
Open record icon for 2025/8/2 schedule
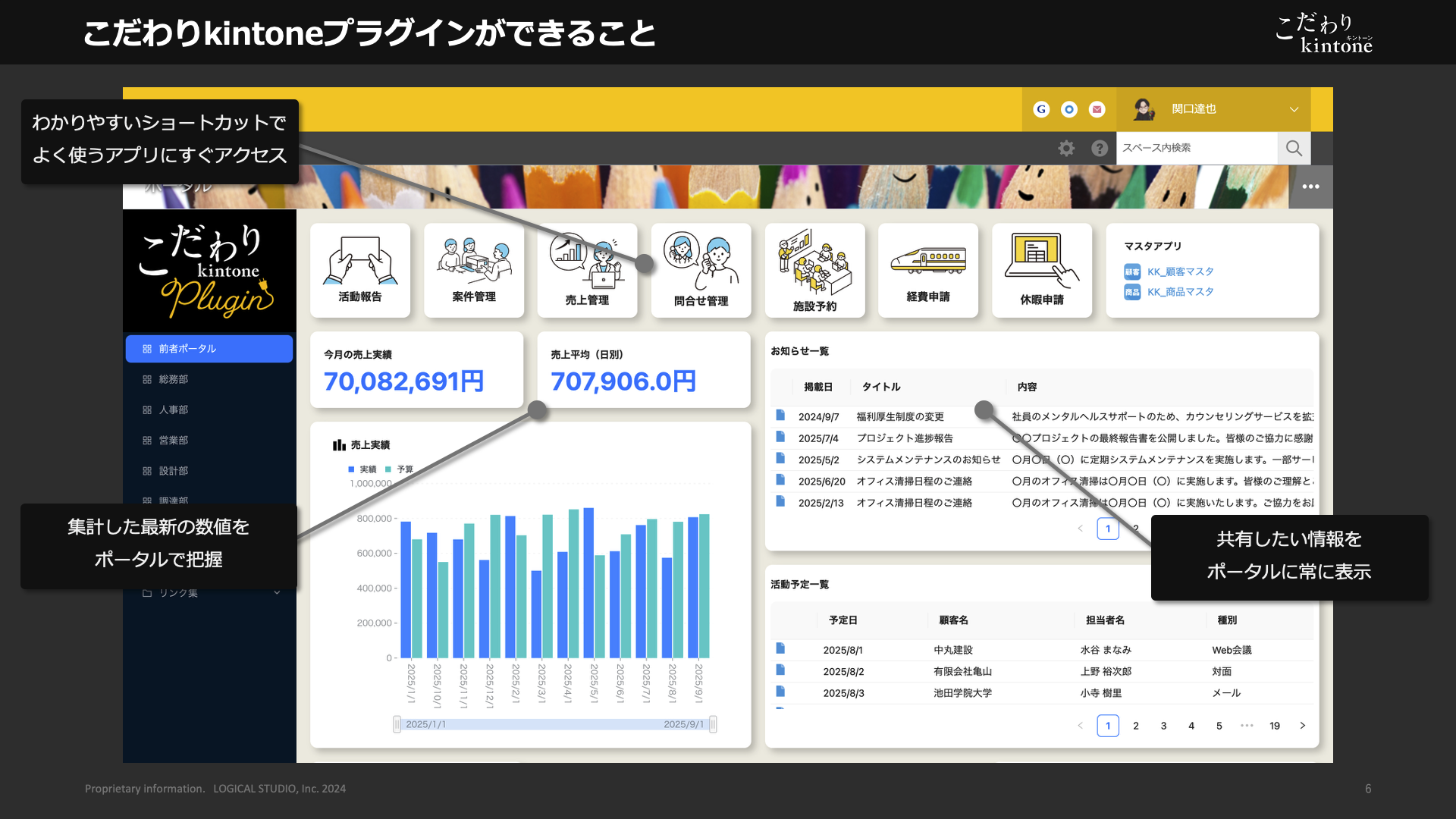click(x=780, y=670)
